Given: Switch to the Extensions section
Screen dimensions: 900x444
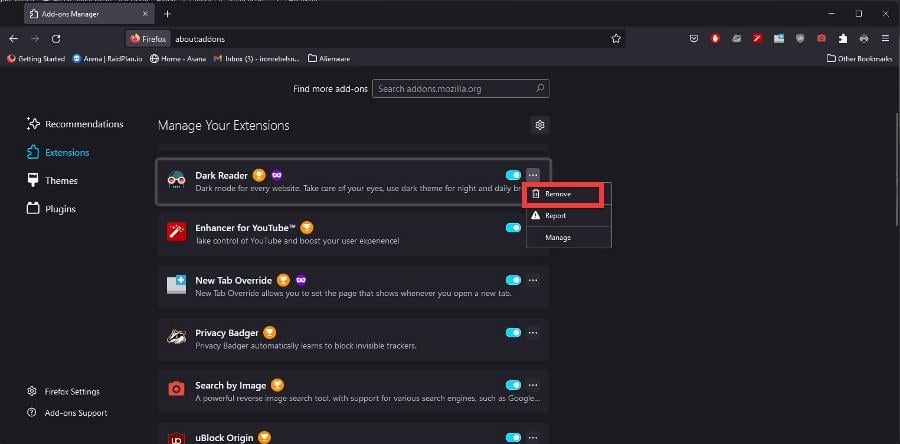Looking at the screenshot, I should click(x=58, y=153).
